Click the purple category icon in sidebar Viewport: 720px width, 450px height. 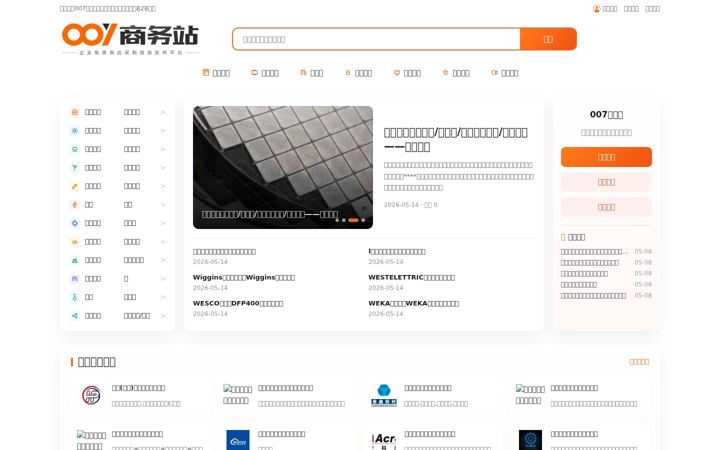tap(75, 279)
